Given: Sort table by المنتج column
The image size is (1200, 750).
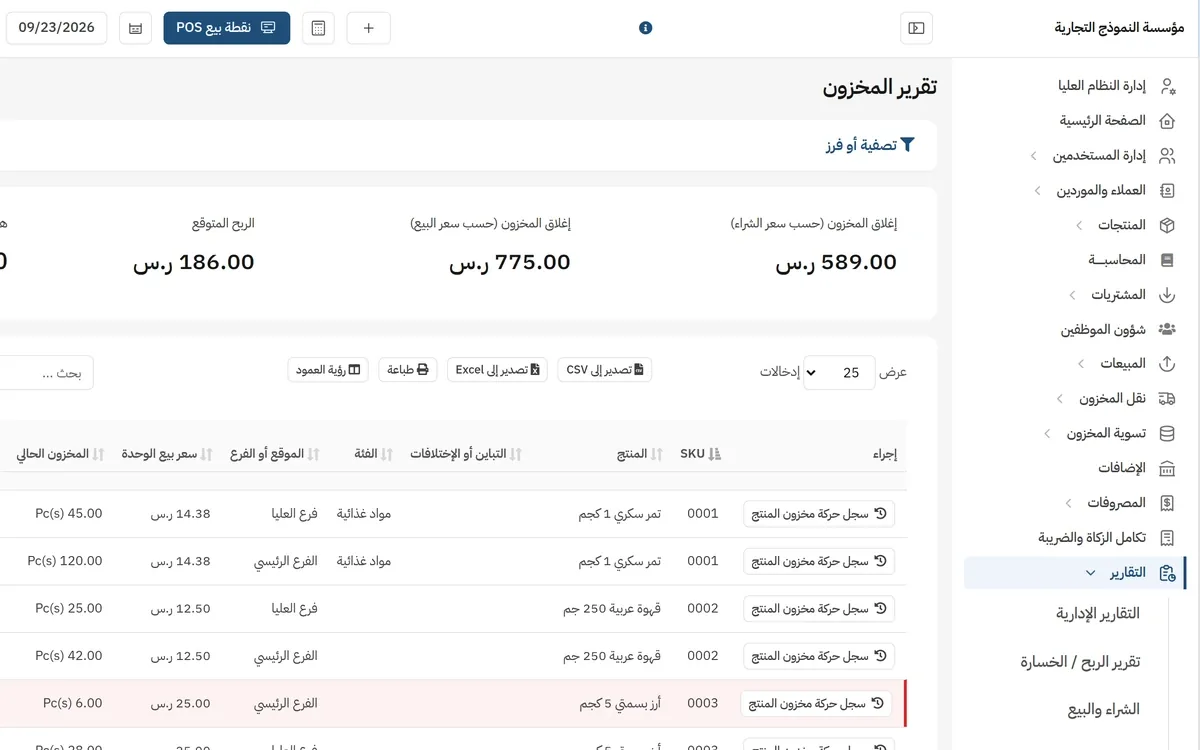Looking at the screenshot, I should (x=640, y=454).
